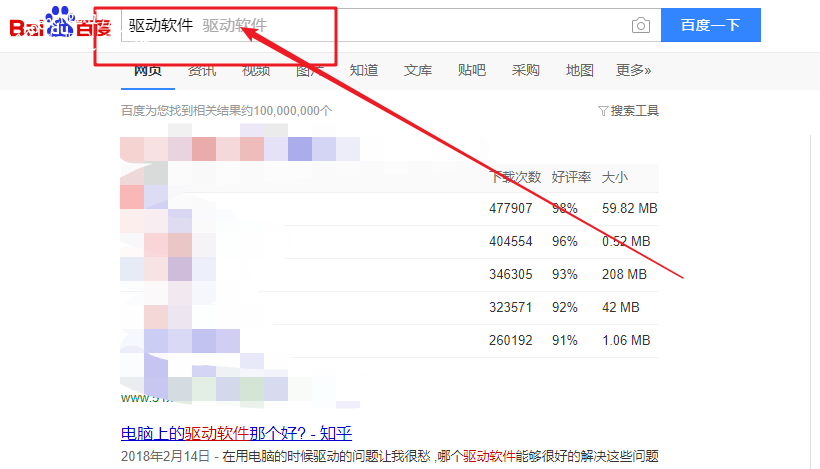This screenshot has width=820, height=469.
Task: Open 电脑上的驱动软件那个好? - 知乎 link
Action: (x=236, y=433)
